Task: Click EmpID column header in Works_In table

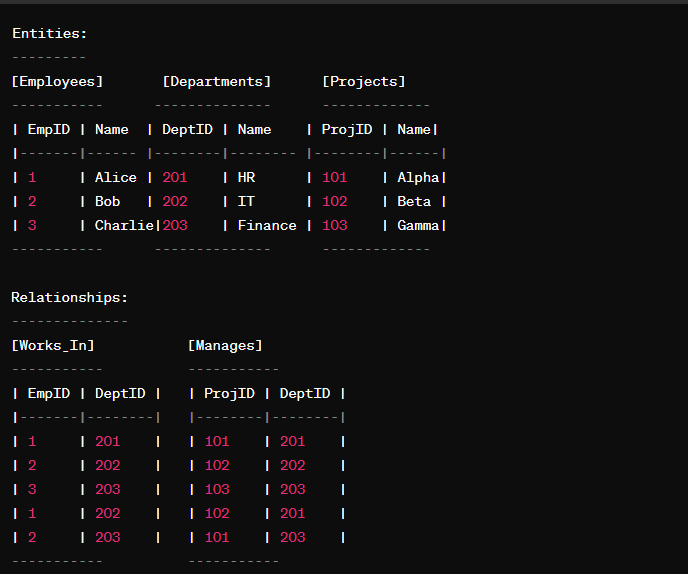Action: [48, 394]
